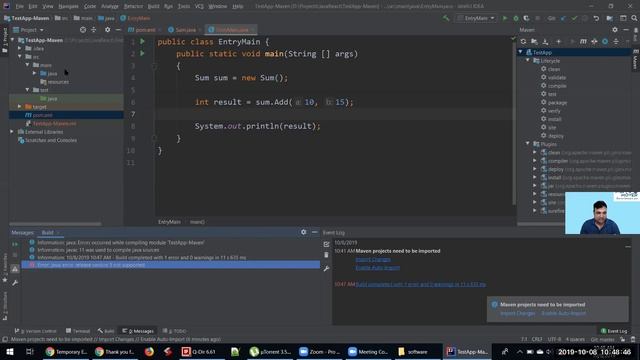Open the Project Structure icon in toolbar
This screenshot has width=640, height=360.
click(609, 18)
